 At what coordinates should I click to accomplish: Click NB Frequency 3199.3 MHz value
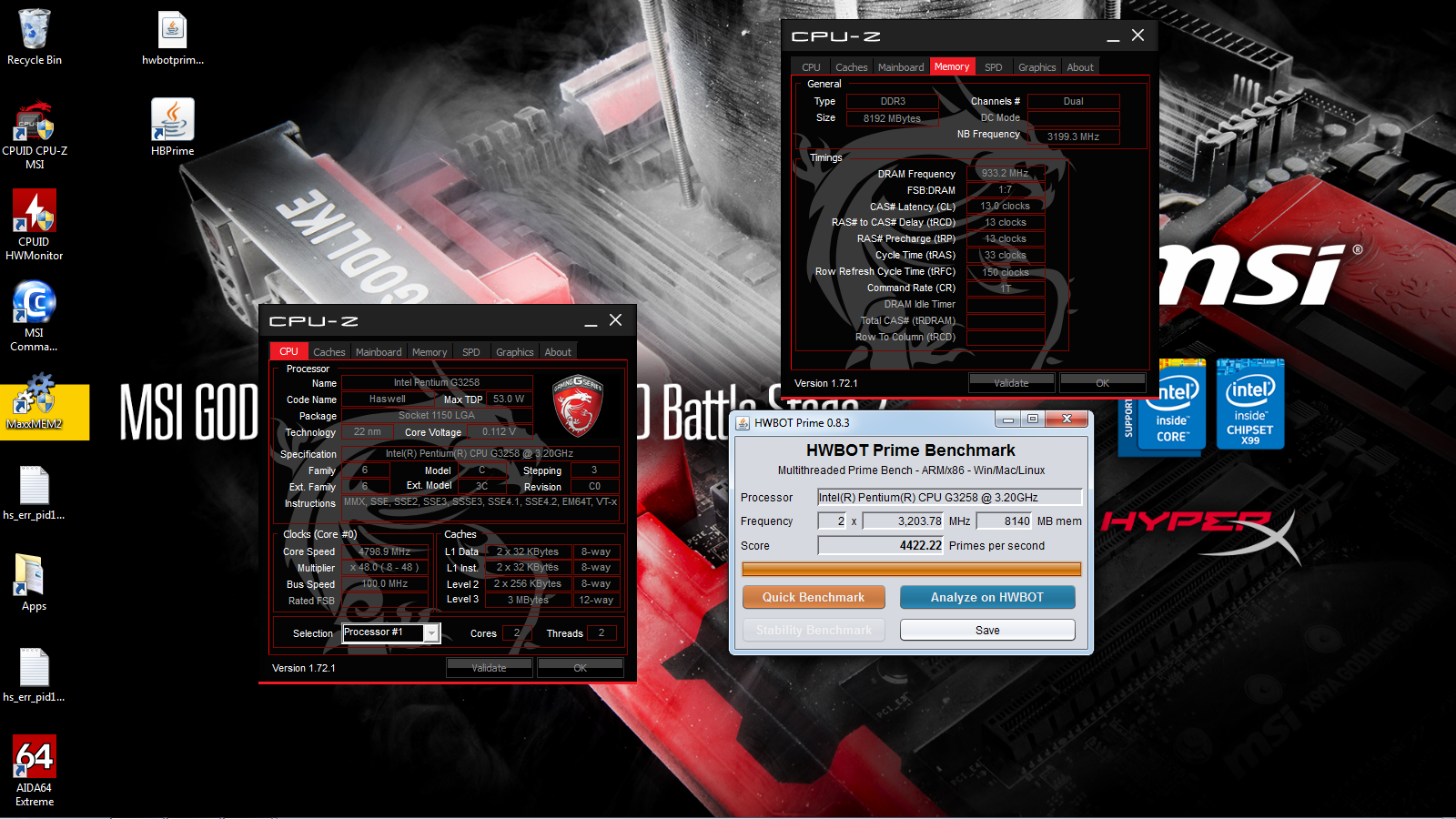click(x=1073, y=136)
